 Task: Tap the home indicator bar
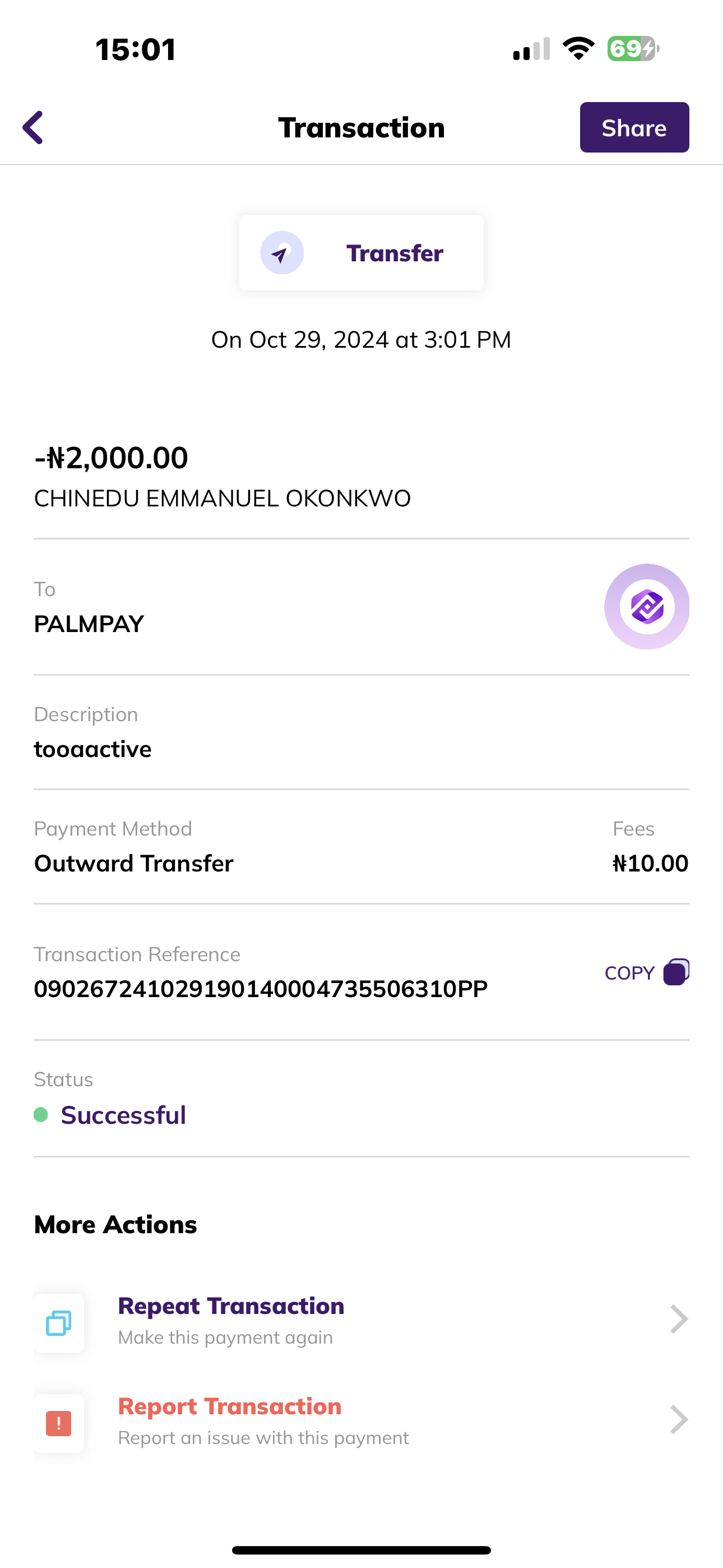pos(361,1549)
